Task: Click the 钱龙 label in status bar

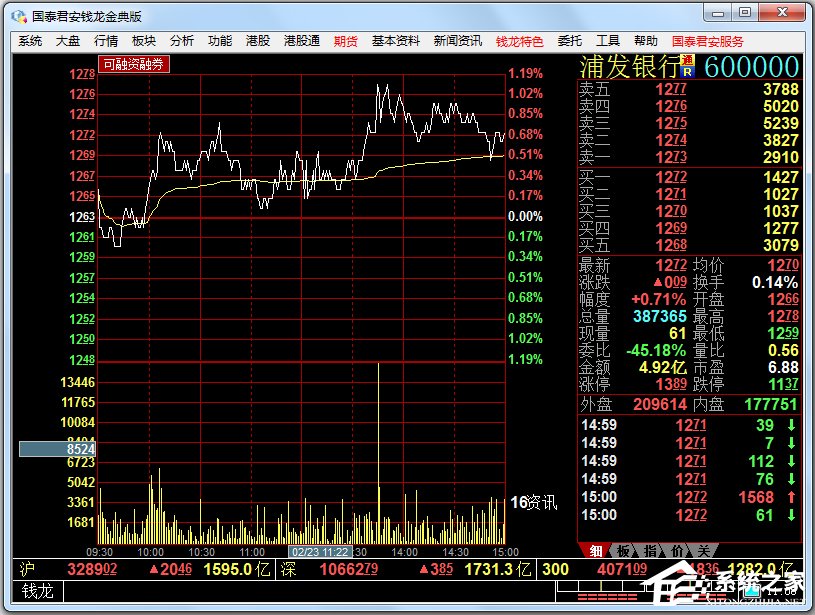Action: [x=37, y=592]
